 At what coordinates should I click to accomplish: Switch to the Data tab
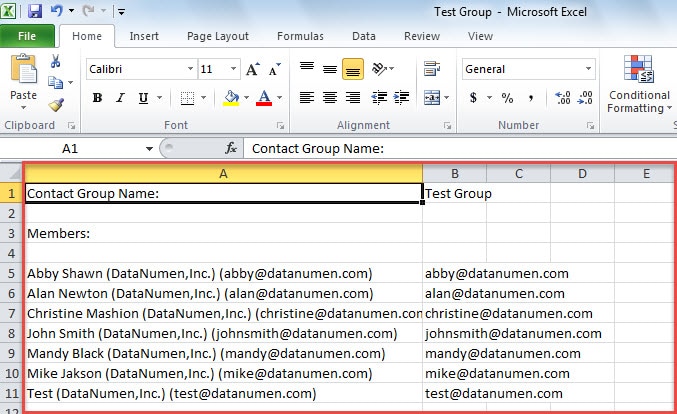[x=364, y=36]
